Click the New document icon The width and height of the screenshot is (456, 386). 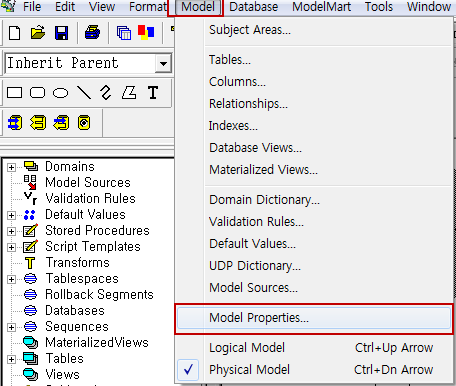[14, 33]
